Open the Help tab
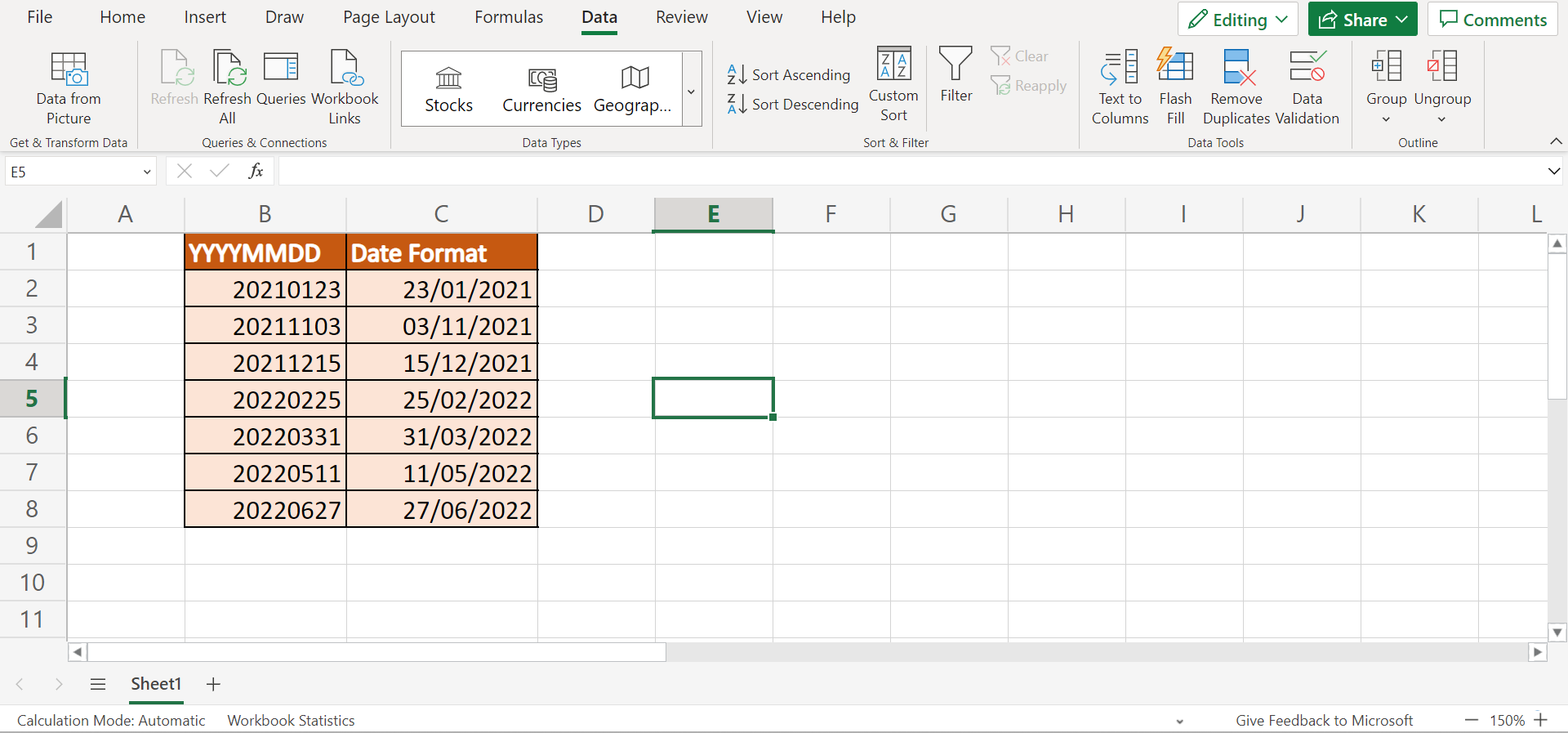Viewport: 1568px width, 733px height. tap(838, 17)
